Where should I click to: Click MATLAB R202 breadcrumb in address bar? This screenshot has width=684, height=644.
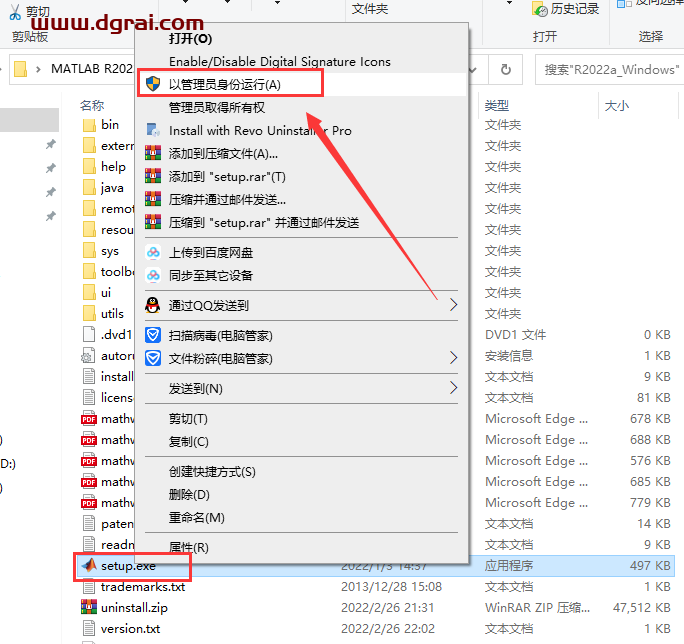pyautogui.click(x=92, y=69)
